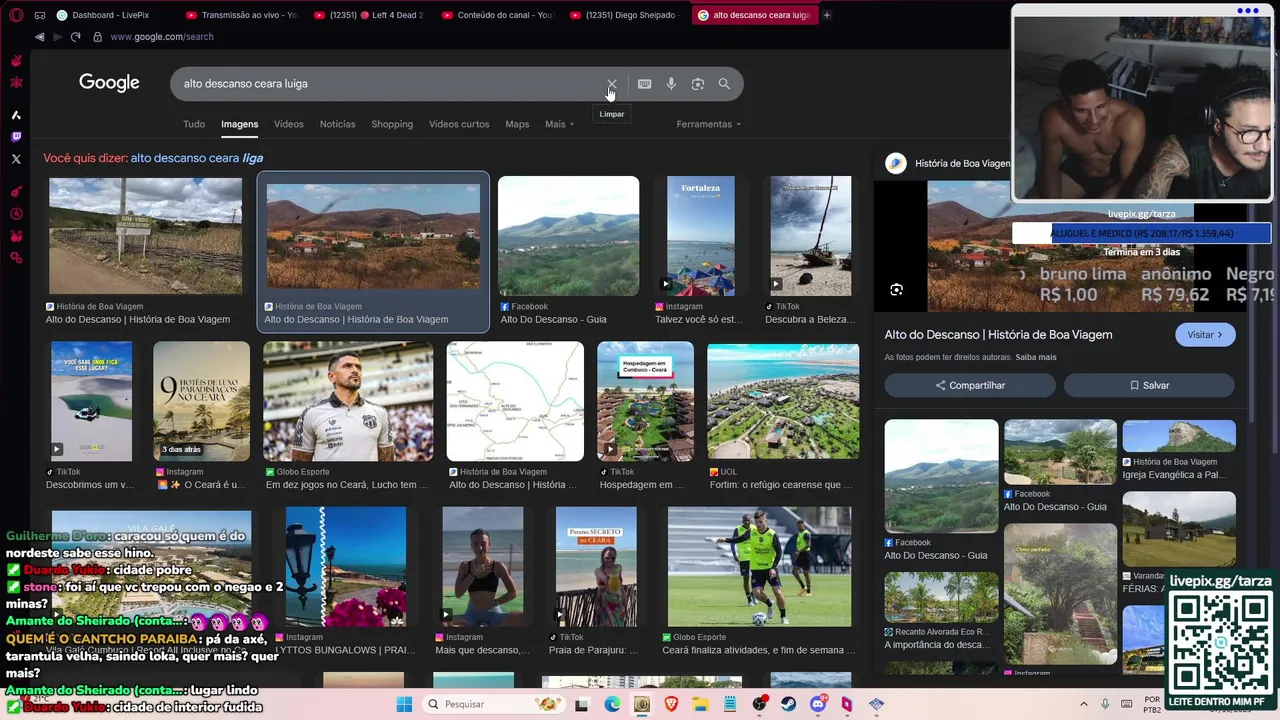Viewport: 1280px width, 720px height.
Task: Click the browser address bar URL
Action: (161, 37)
